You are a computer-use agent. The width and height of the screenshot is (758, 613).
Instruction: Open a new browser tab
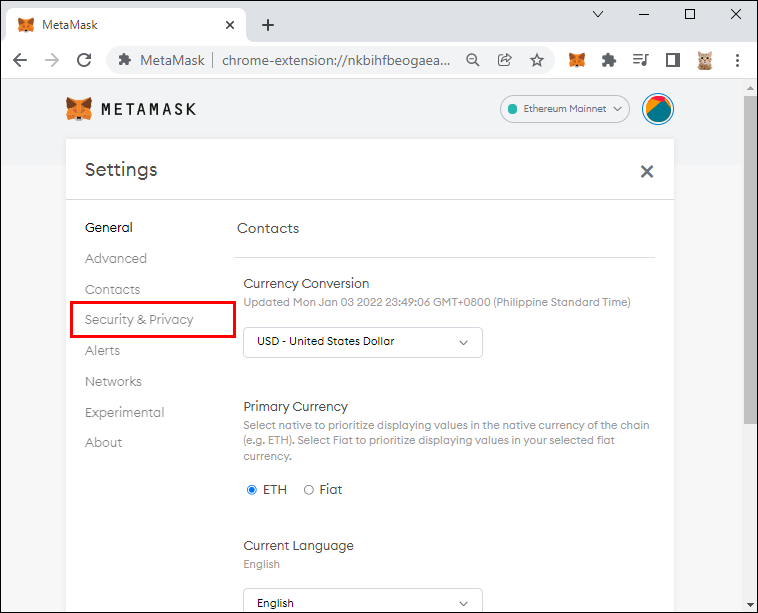click(x=268, y=25)
